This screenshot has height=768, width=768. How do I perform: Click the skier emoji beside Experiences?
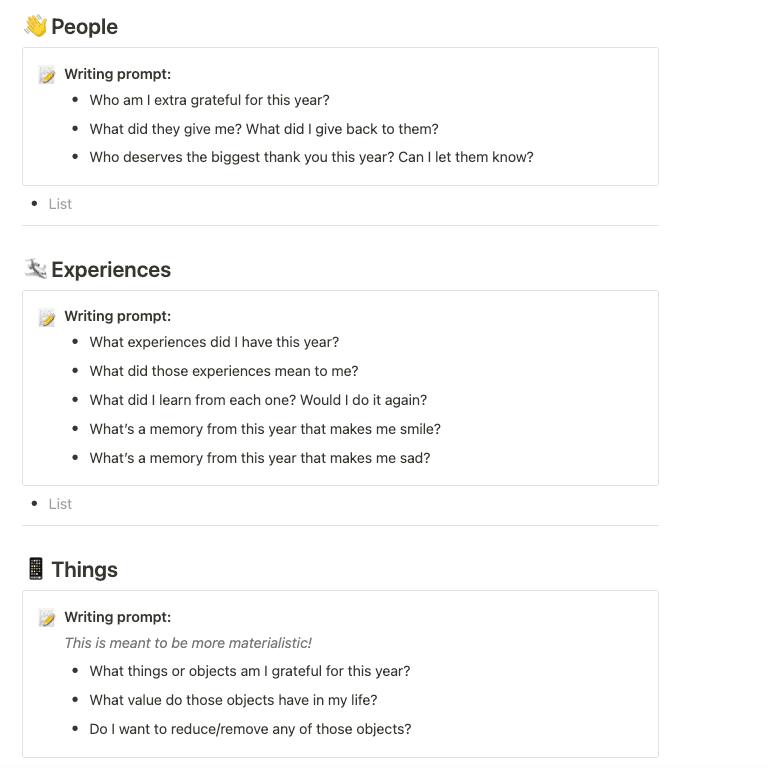pos(35,268)
